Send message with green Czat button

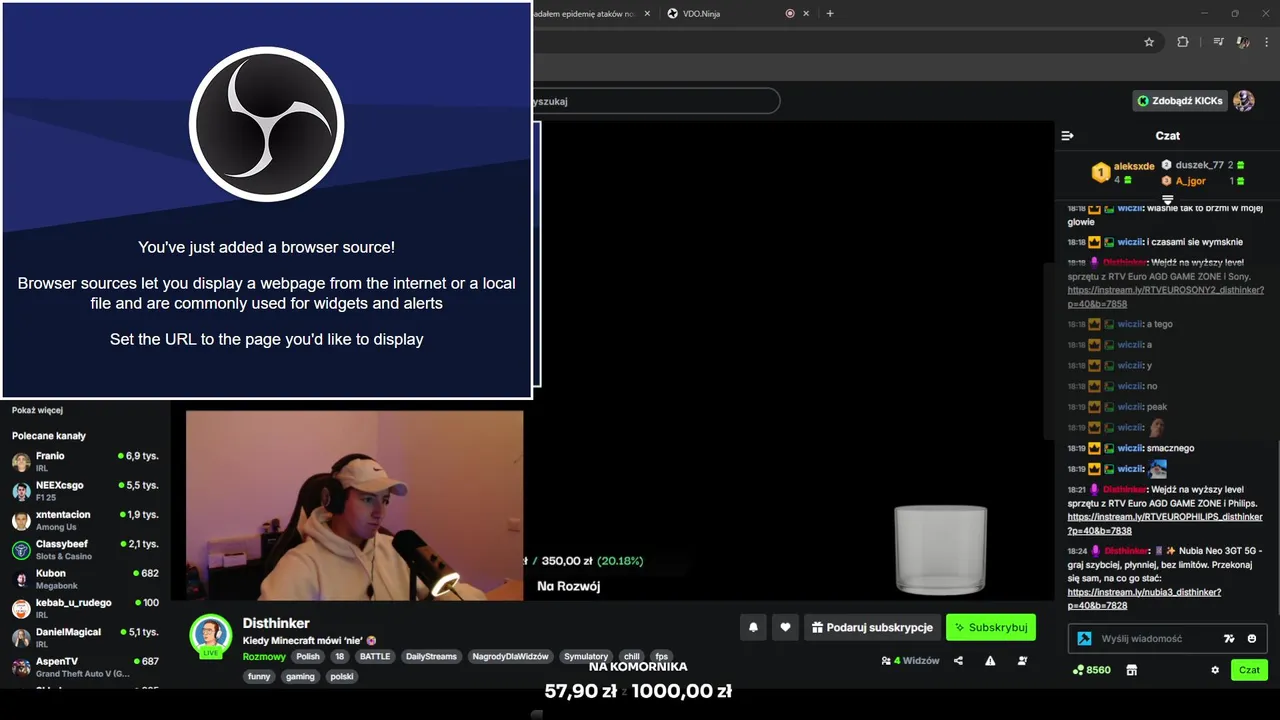pyautogui.click(x=1249, y=670)
